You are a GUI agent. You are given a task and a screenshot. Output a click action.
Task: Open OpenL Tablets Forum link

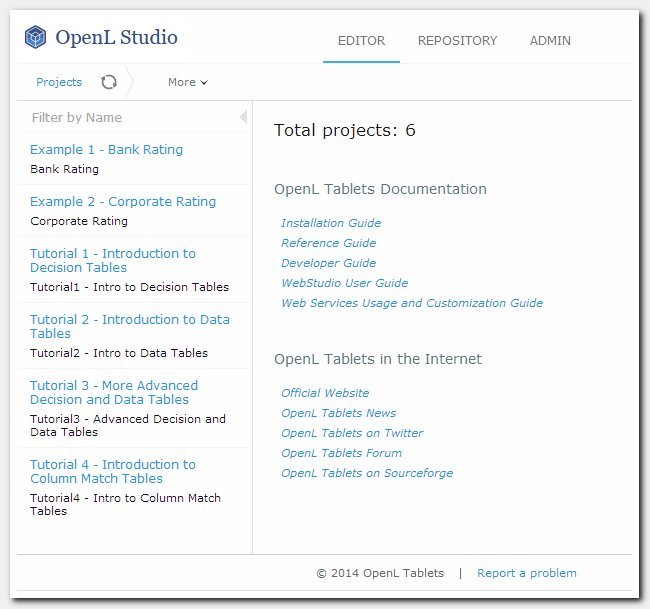342,453
